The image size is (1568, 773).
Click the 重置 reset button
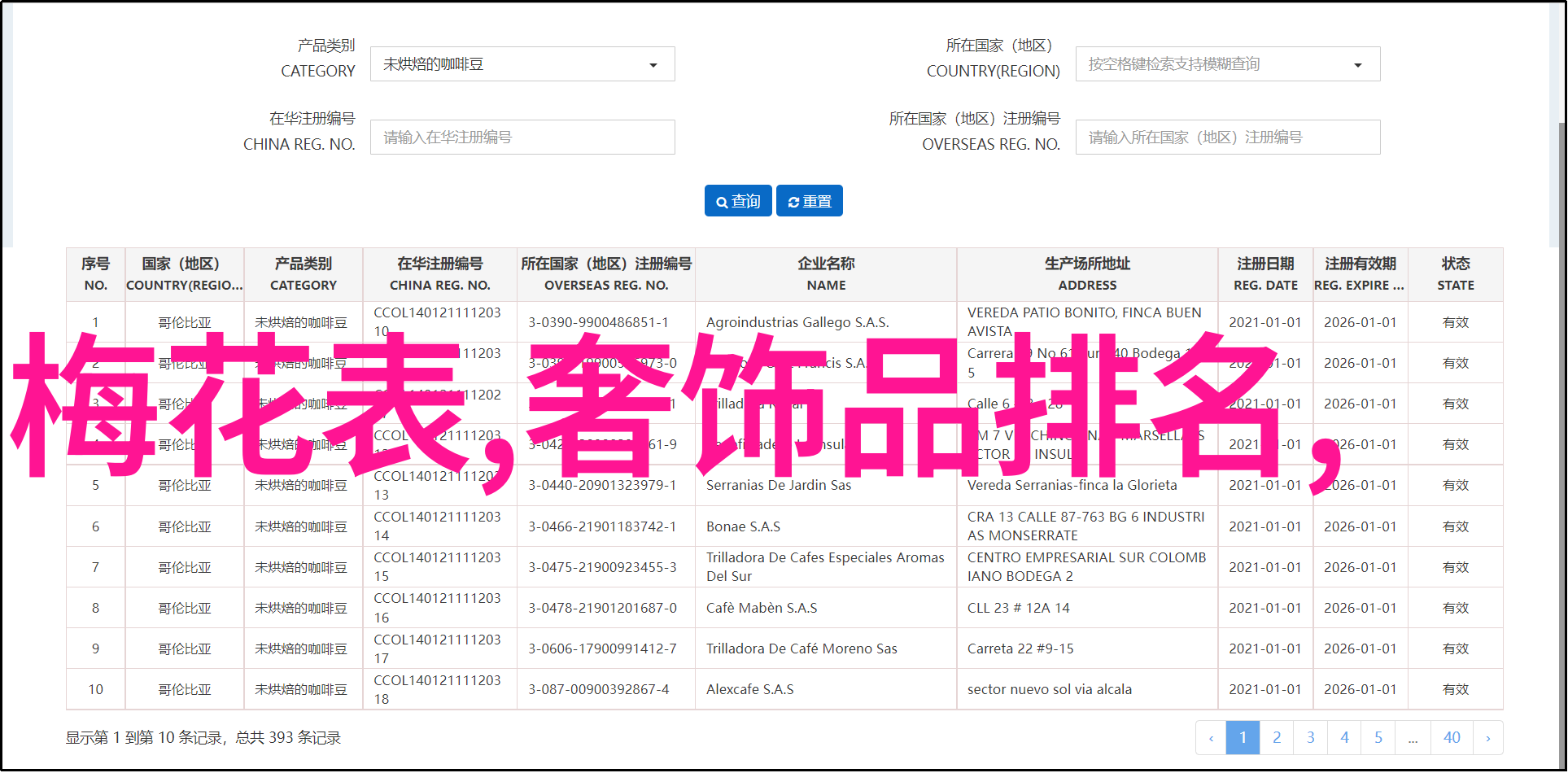[810, 201]
